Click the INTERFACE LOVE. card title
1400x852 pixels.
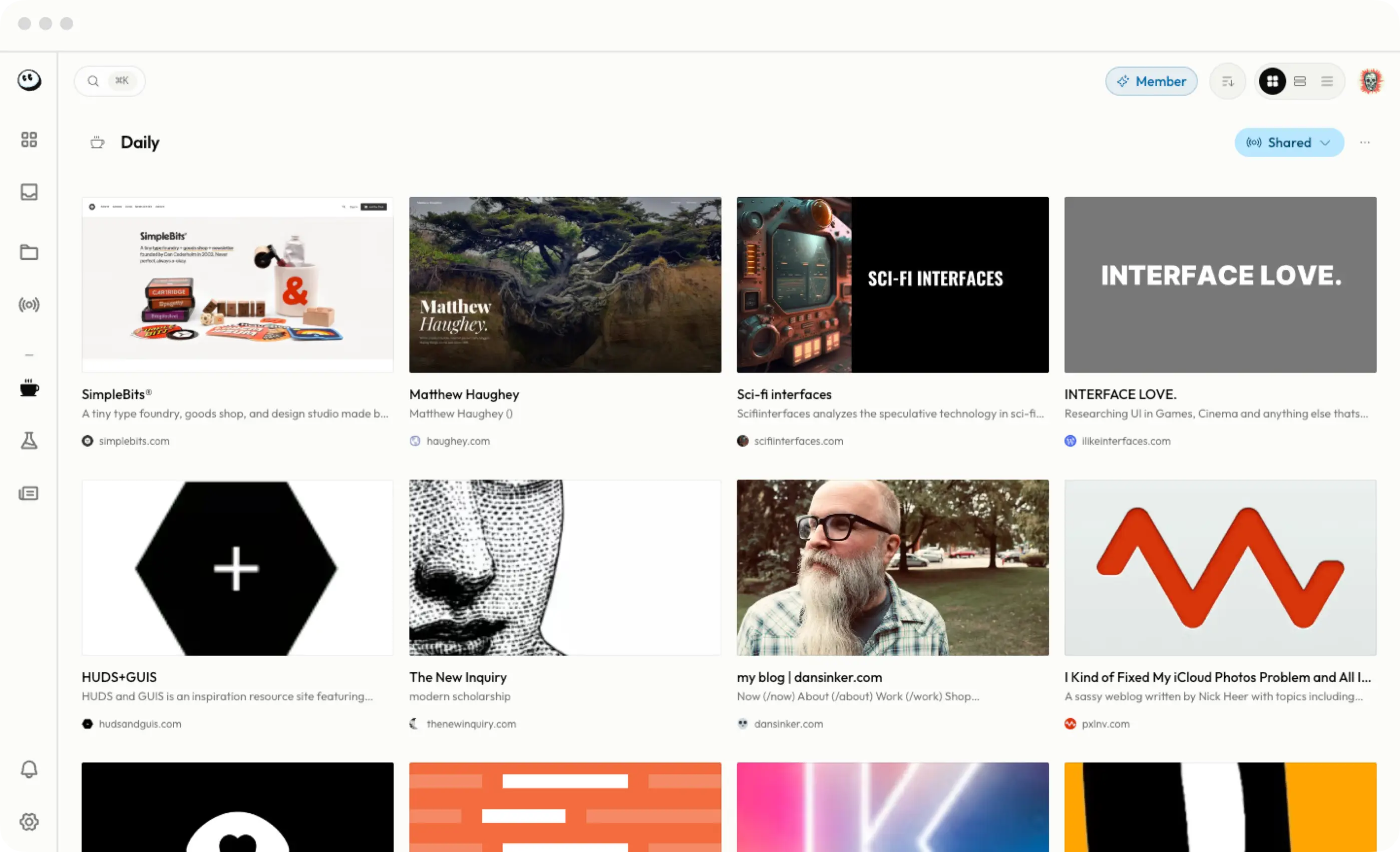point(1121,394)
